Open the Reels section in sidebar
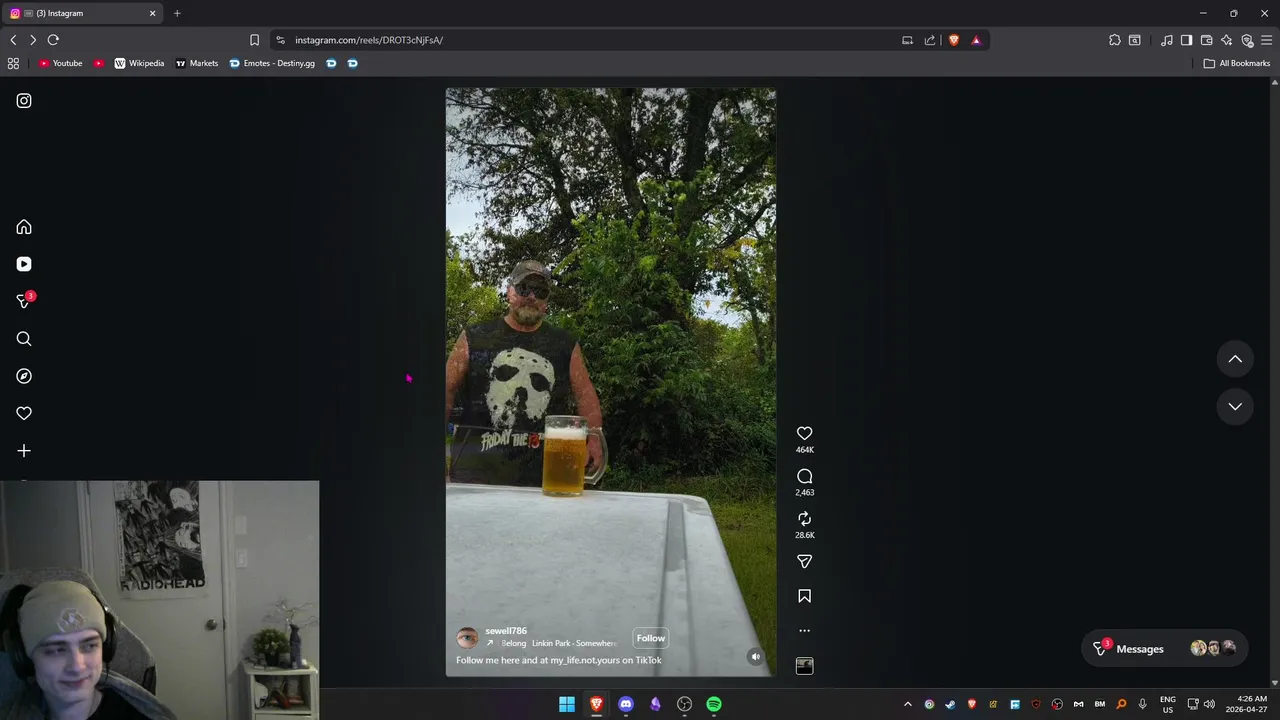This screenshot has width=1280, height=720. click(24, 264)
